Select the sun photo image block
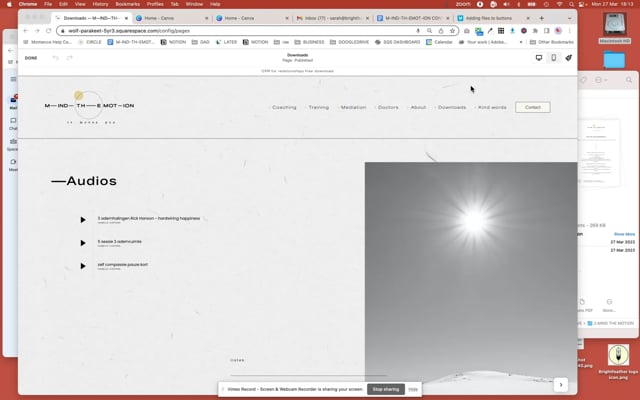The image size is (640, 400). [x=471, y=273]
